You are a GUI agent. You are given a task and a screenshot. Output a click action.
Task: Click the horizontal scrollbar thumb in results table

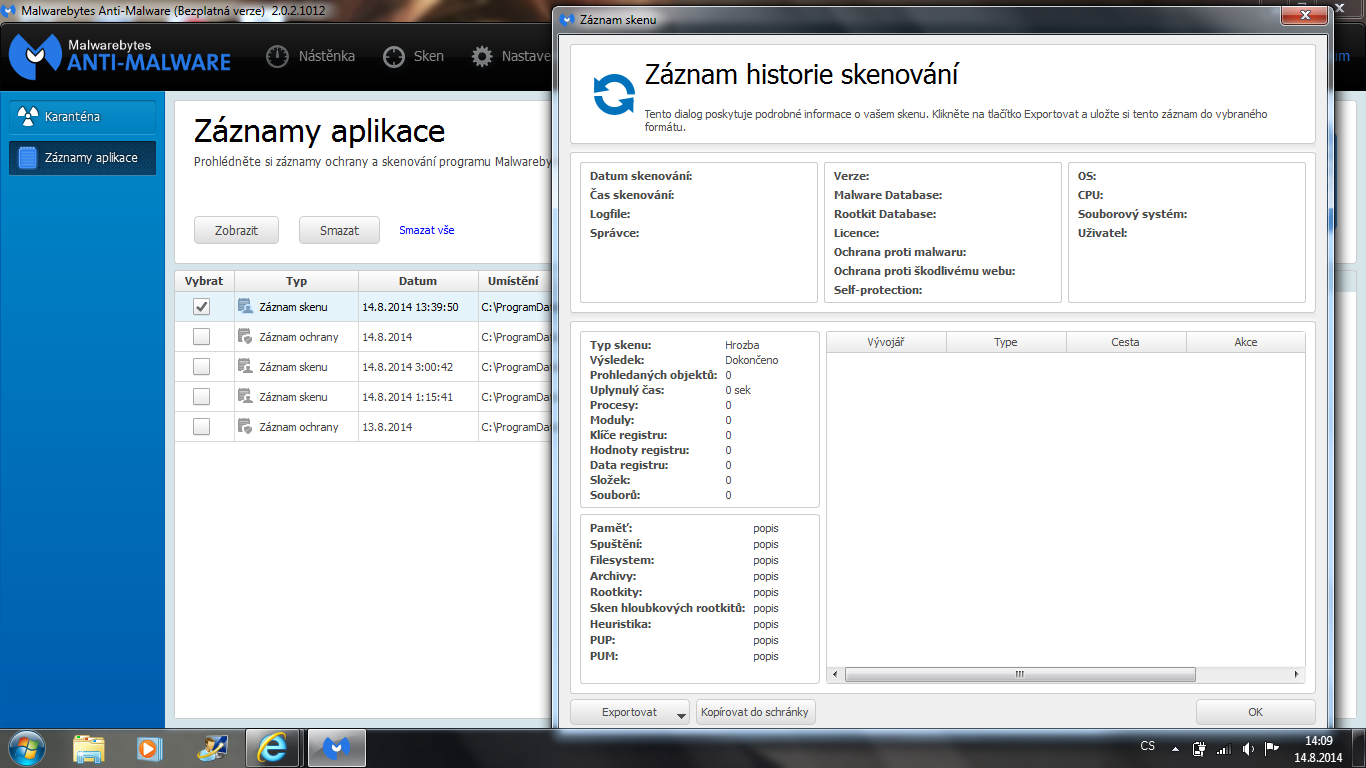point(1020,674)
